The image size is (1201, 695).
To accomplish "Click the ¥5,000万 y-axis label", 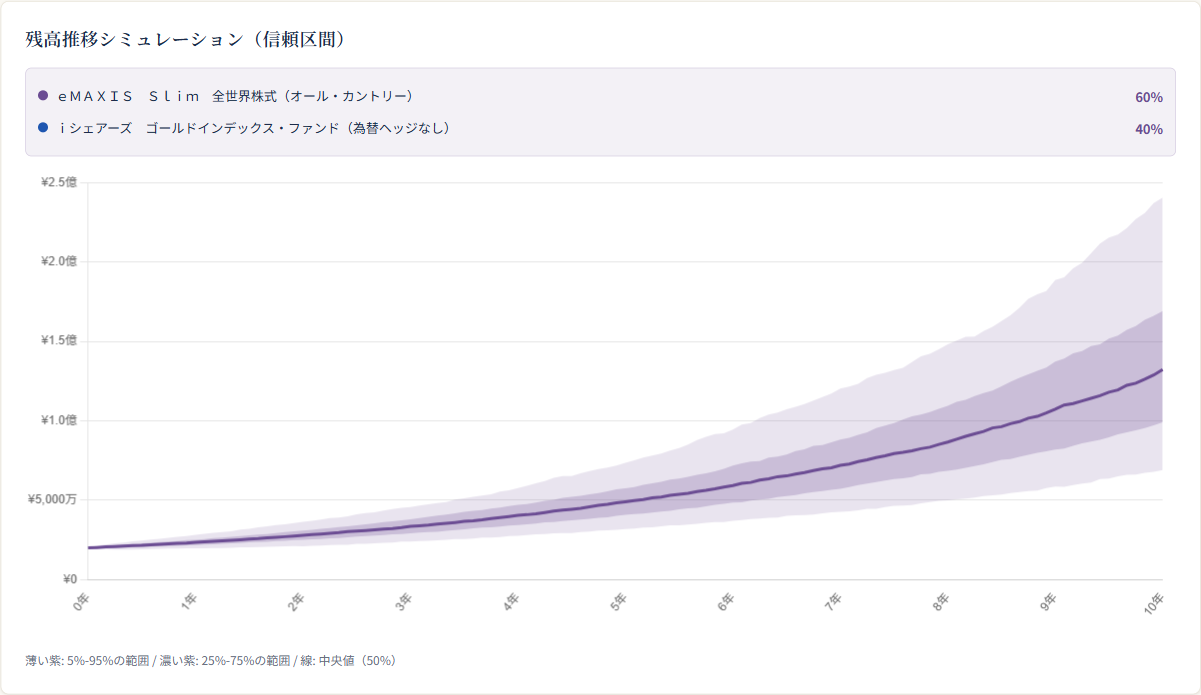I will (x=52, y=499).
